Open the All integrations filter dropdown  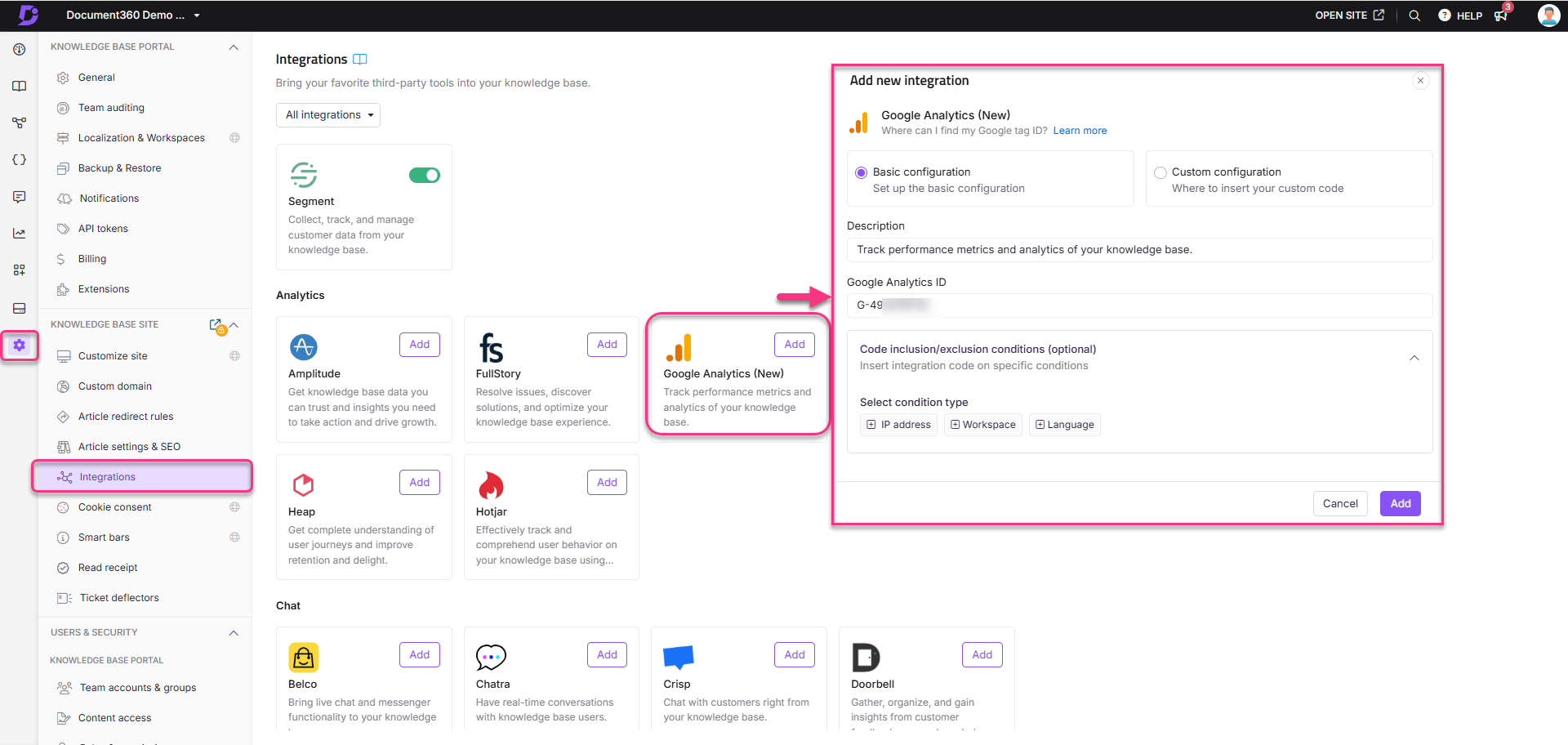(328, 115)
